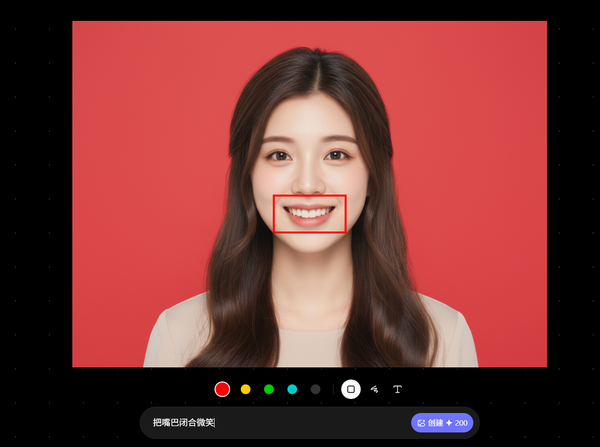Choose the cyan color swatch
600x447 pixels.
tap(292, 389)
